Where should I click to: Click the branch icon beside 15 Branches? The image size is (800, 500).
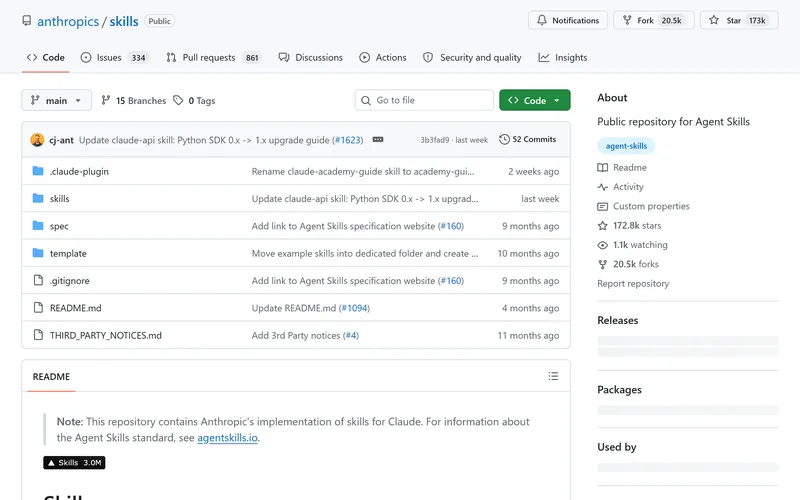click(x=106, y=100)
